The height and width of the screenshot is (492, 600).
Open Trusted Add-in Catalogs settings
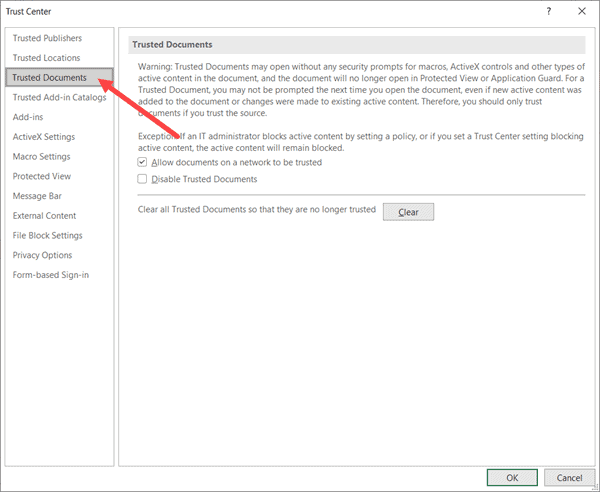pos(59,98)
